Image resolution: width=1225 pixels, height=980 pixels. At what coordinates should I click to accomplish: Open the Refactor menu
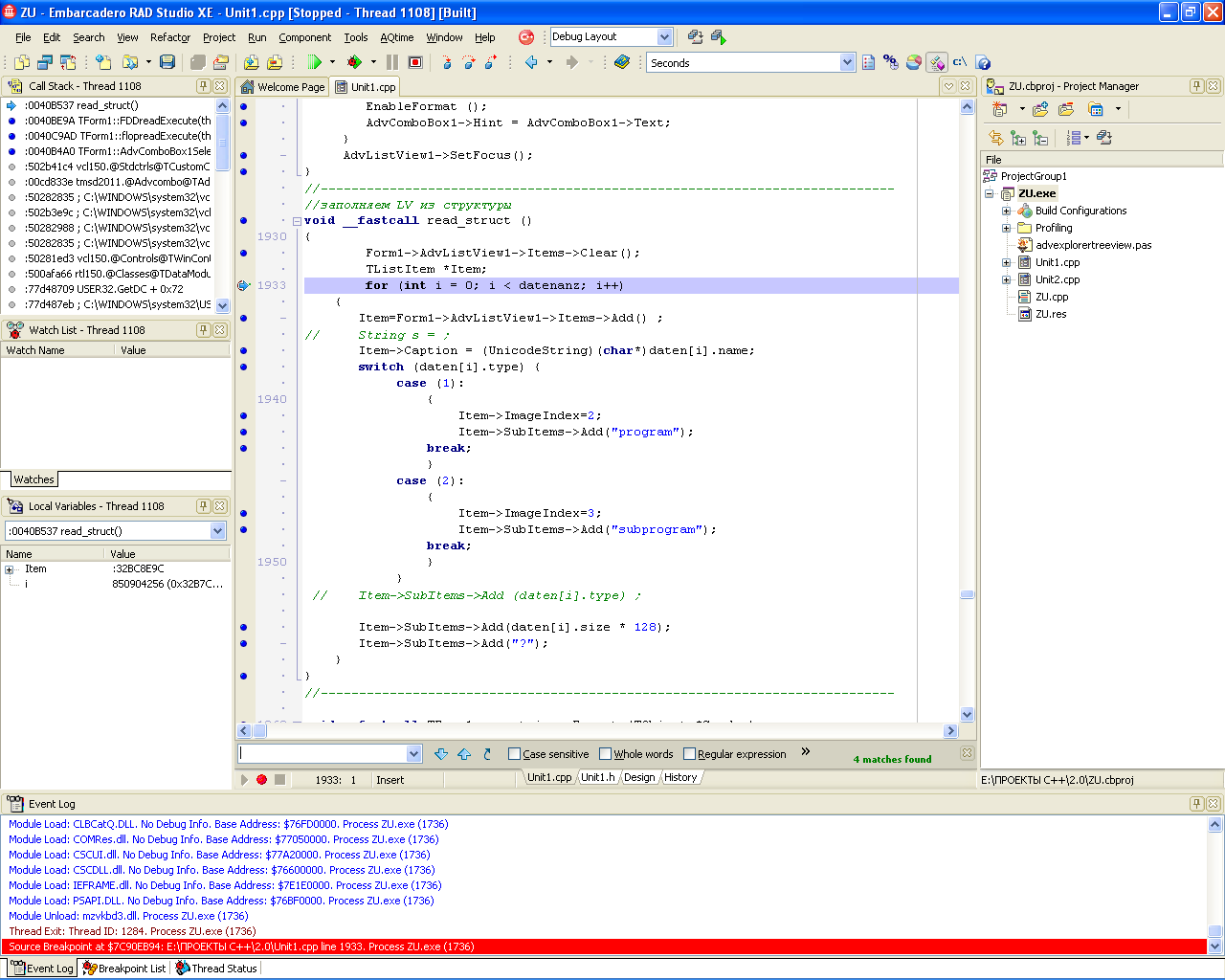[x=170, y=37]
